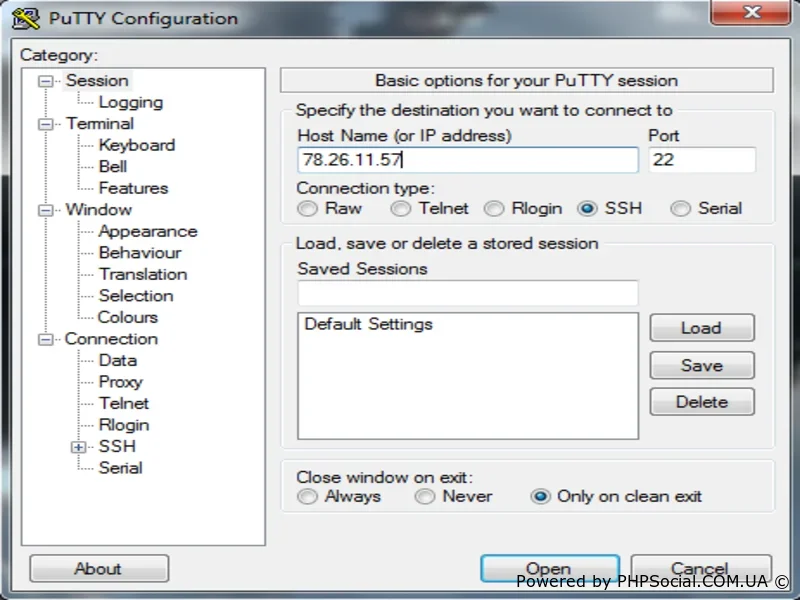Click the Load button
Image resolution: width=800 pixels, height=600 pixels.
[x=701, y=328]
